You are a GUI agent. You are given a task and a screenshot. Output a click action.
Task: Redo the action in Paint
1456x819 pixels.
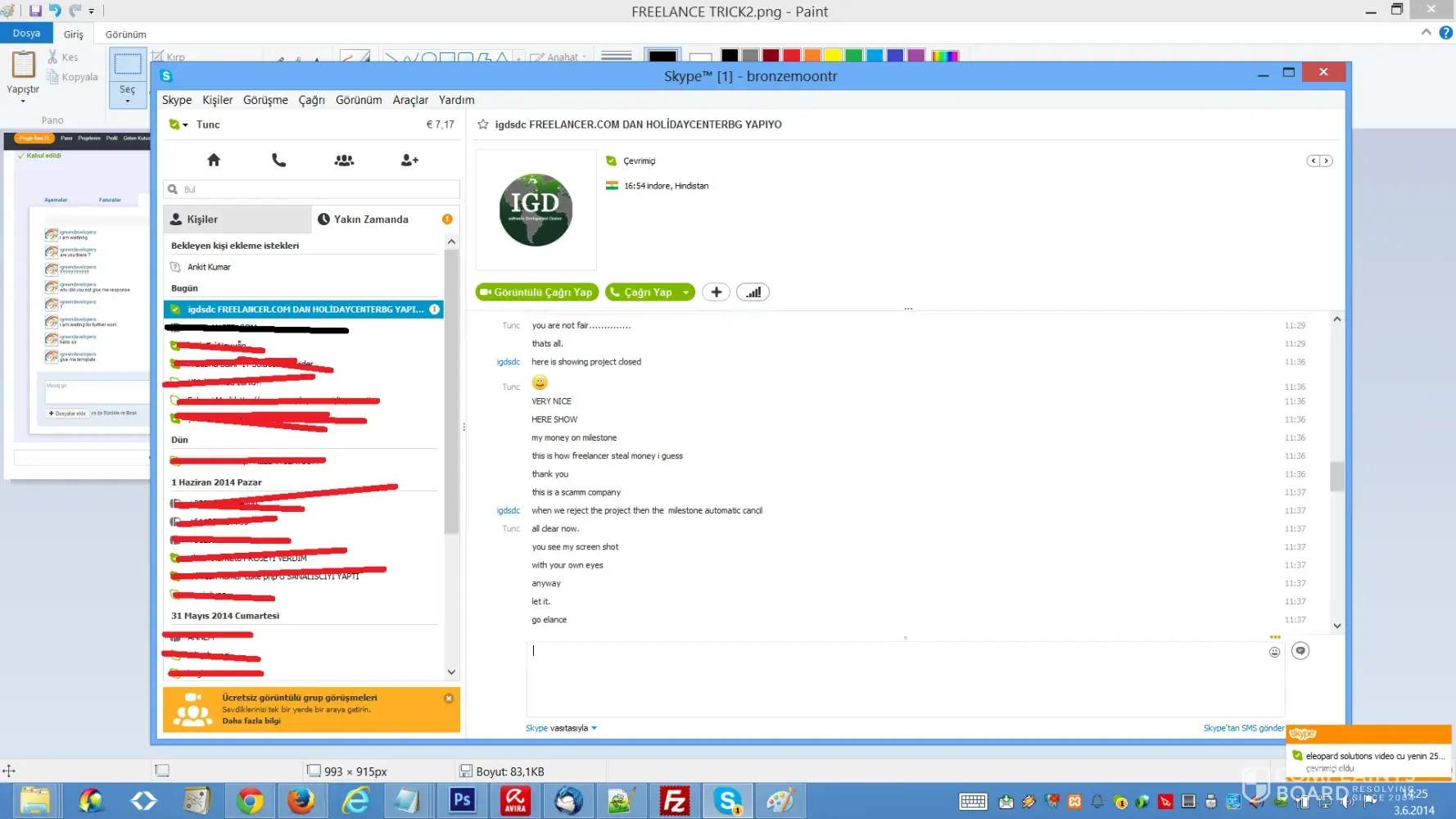coord(75,11)
